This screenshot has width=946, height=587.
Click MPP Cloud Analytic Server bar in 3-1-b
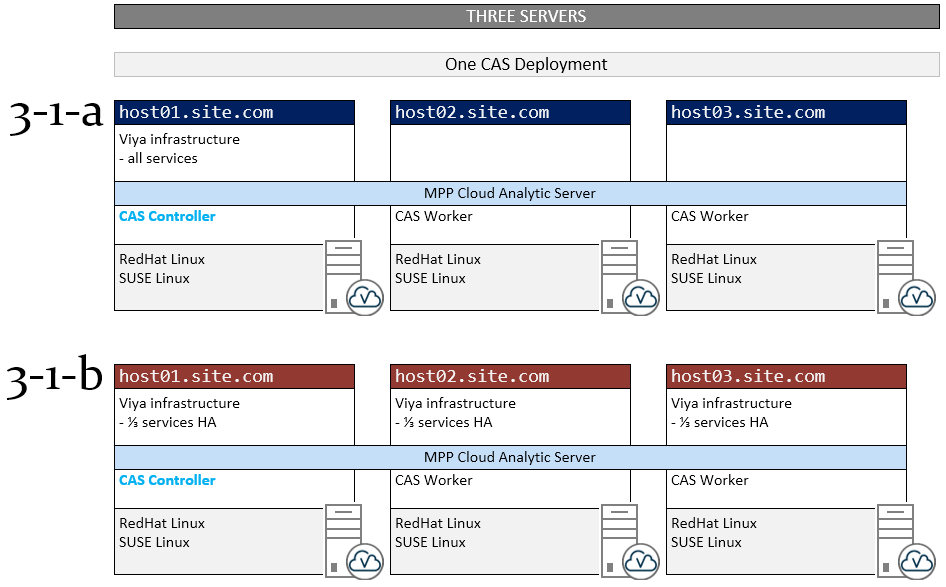click(x=510, y=457)
